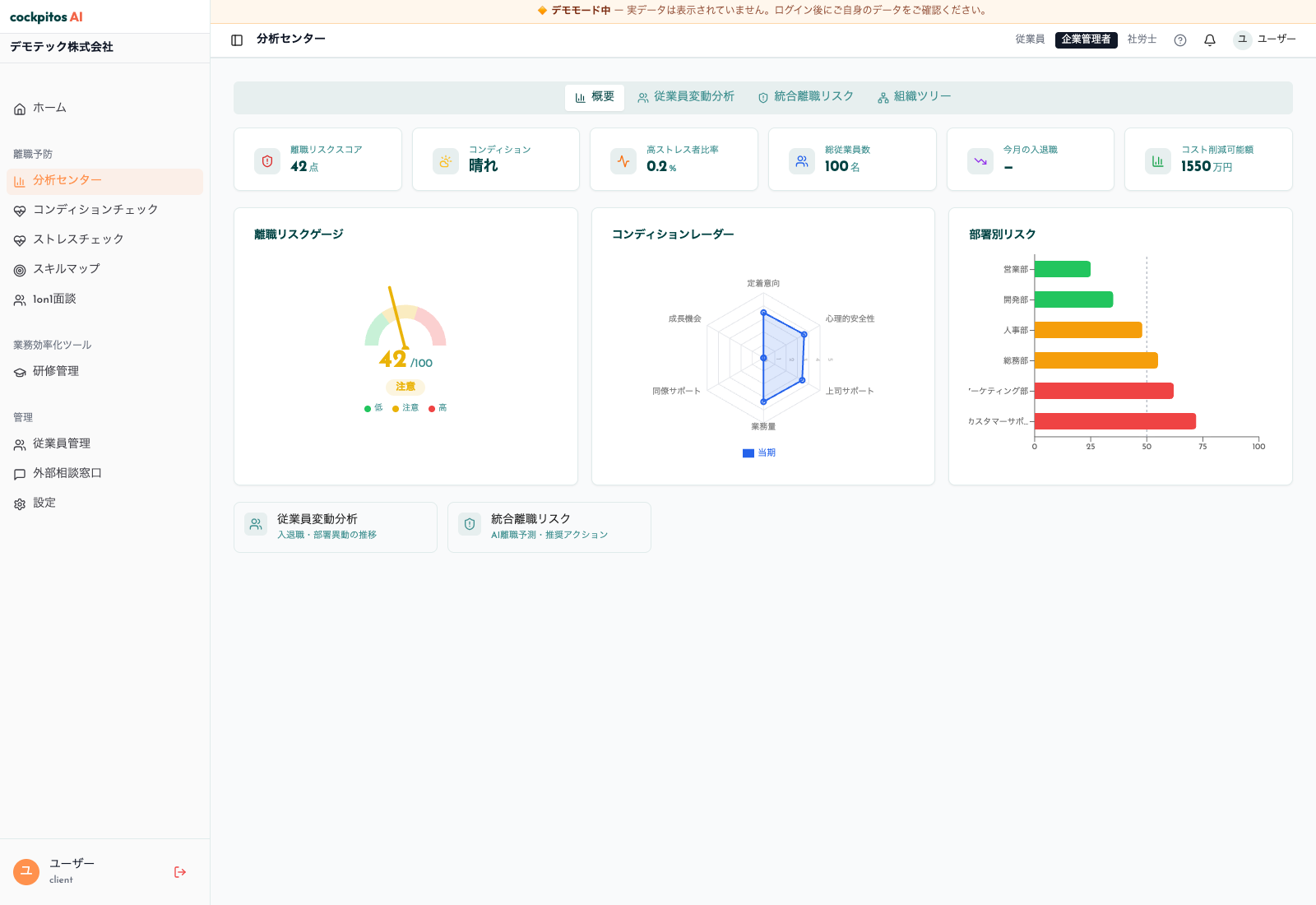Image resolution: width=1316 pixels, height=905 pixels.
Task: Click the people icon on 総従業員数 card
Action: pyautogui.click(x=802, y=161)
